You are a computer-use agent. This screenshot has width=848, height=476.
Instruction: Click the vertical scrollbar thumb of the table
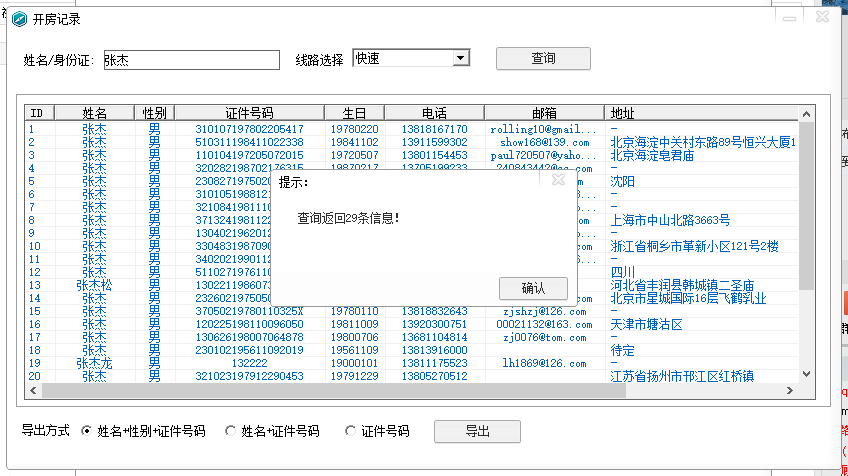pyautogui.click(x=806, y=206)
